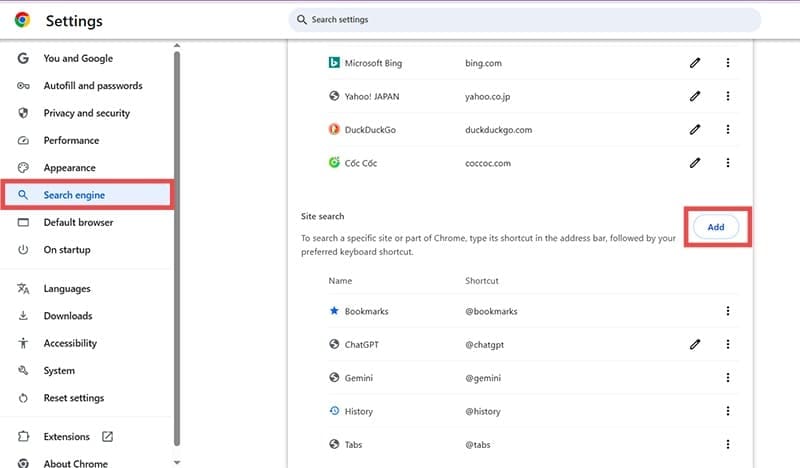Viewport: 800px width, 468px height.
Task: Click the Accessibility person icon
Action: 23,343
